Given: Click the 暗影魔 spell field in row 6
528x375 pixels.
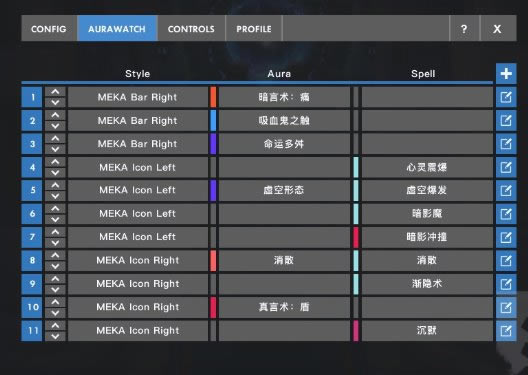Looking at the screenshot, I should coord(427,214).
